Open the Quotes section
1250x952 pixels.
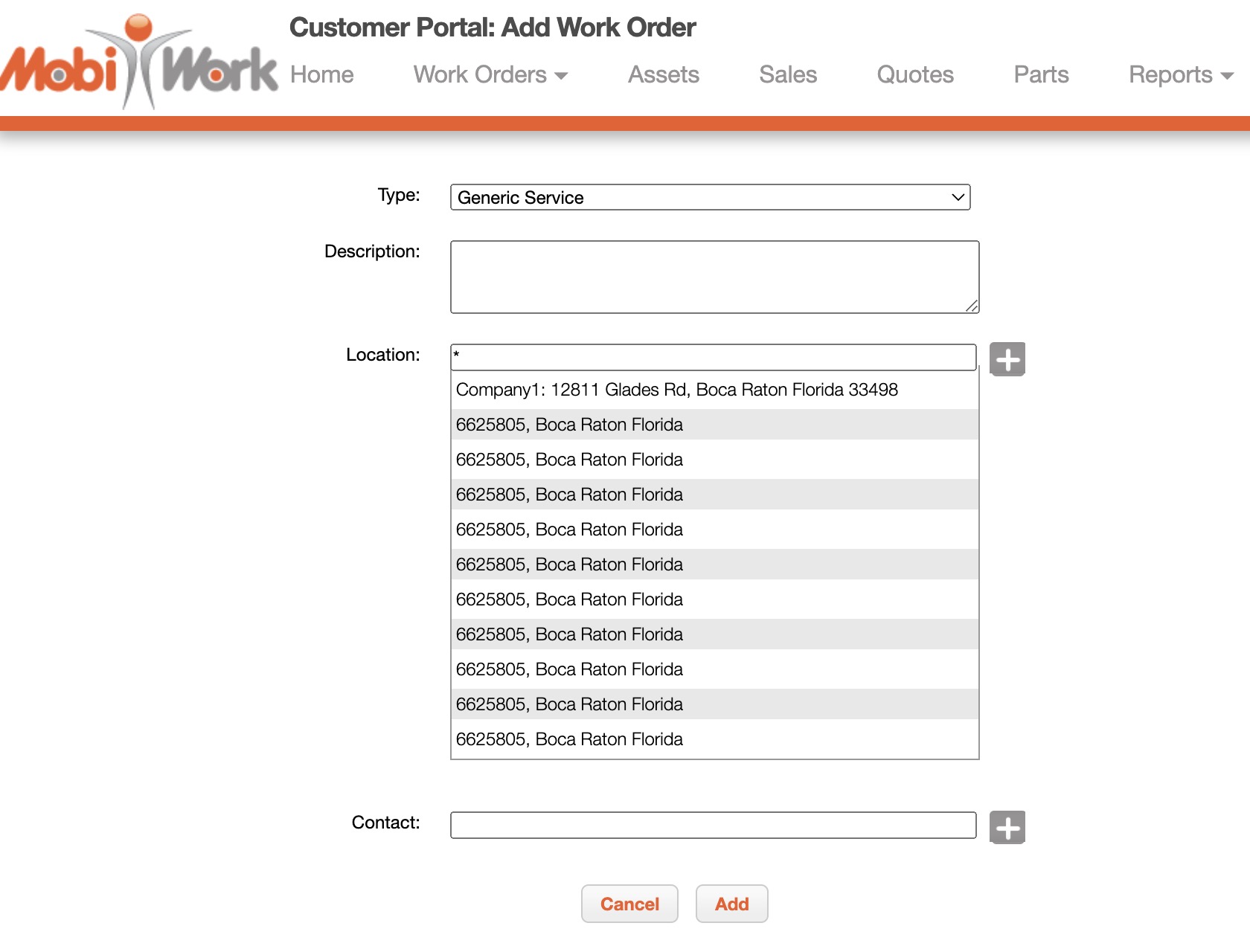914,74
